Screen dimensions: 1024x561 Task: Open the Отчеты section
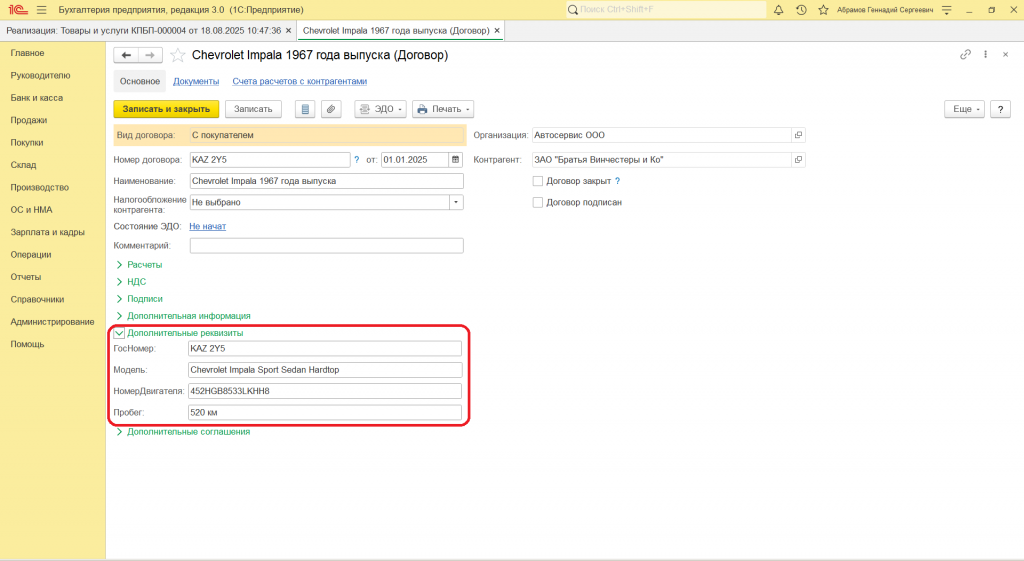point(26,277)
